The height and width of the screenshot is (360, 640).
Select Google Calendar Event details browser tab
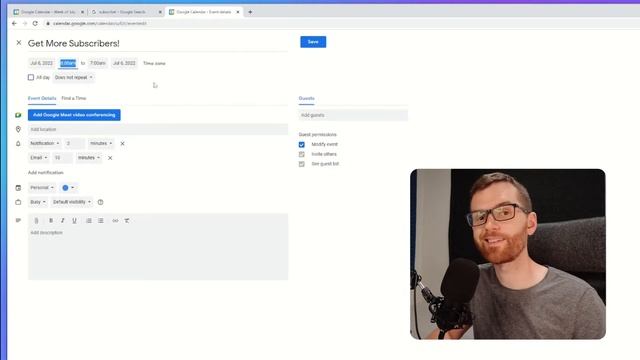(x=204, y=12)
